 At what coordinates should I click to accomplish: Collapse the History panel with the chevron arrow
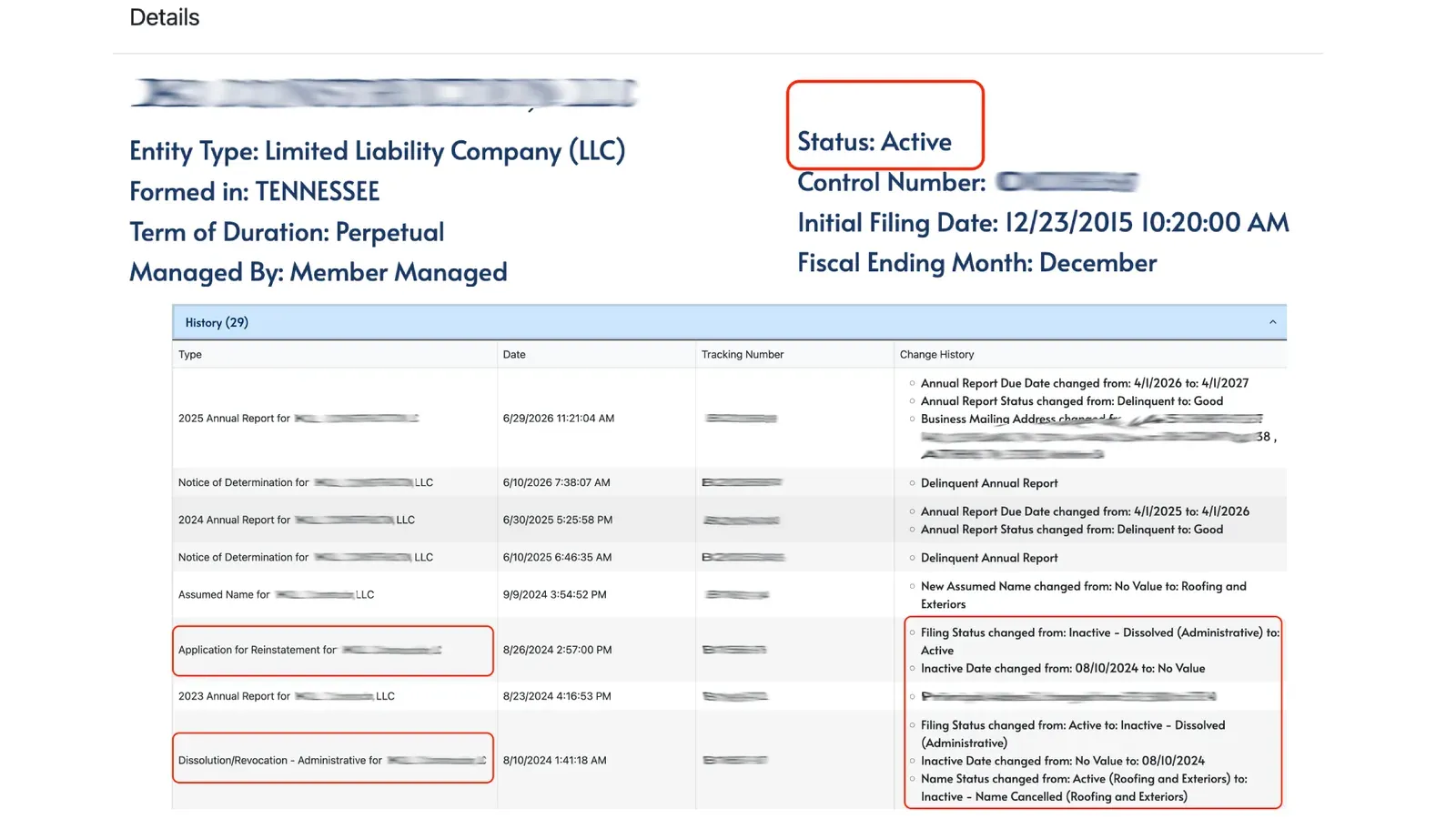pos(1272,322)
